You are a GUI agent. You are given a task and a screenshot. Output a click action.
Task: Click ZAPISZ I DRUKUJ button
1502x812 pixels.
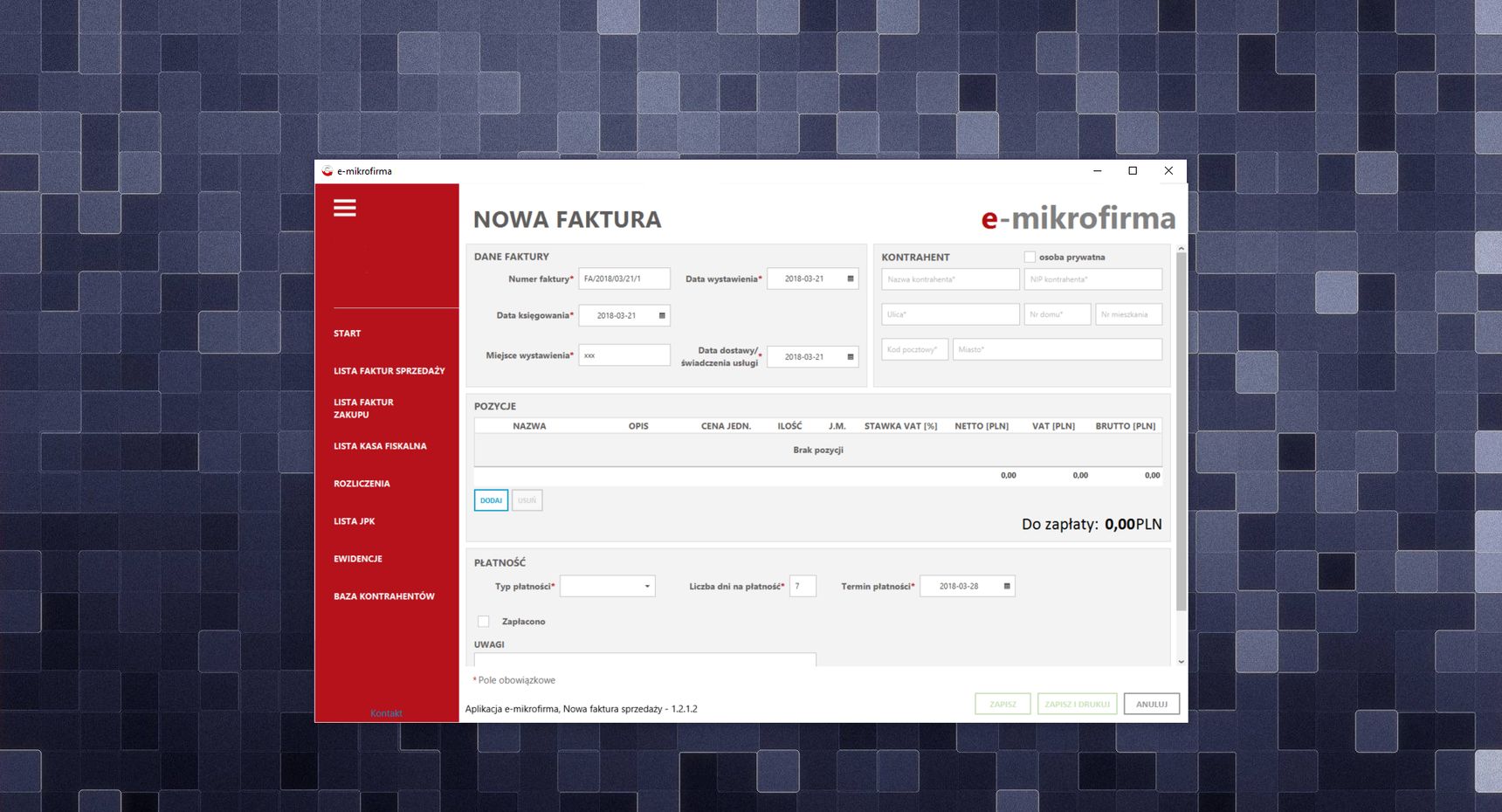tap(1077, 704)
